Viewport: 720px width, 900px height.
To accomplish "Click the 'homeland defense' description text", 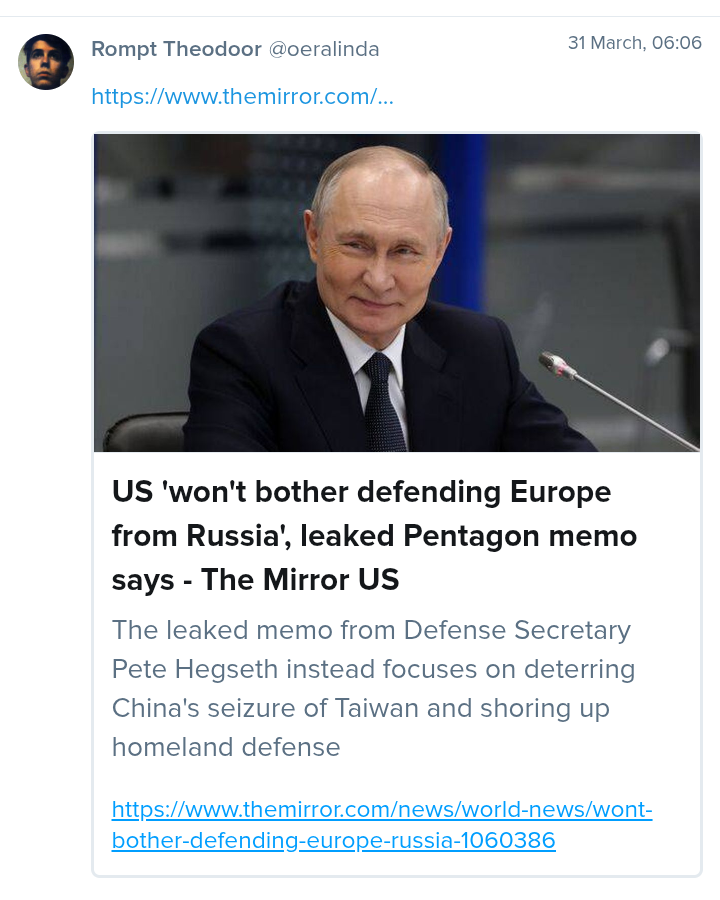I will tap(226, 747).
